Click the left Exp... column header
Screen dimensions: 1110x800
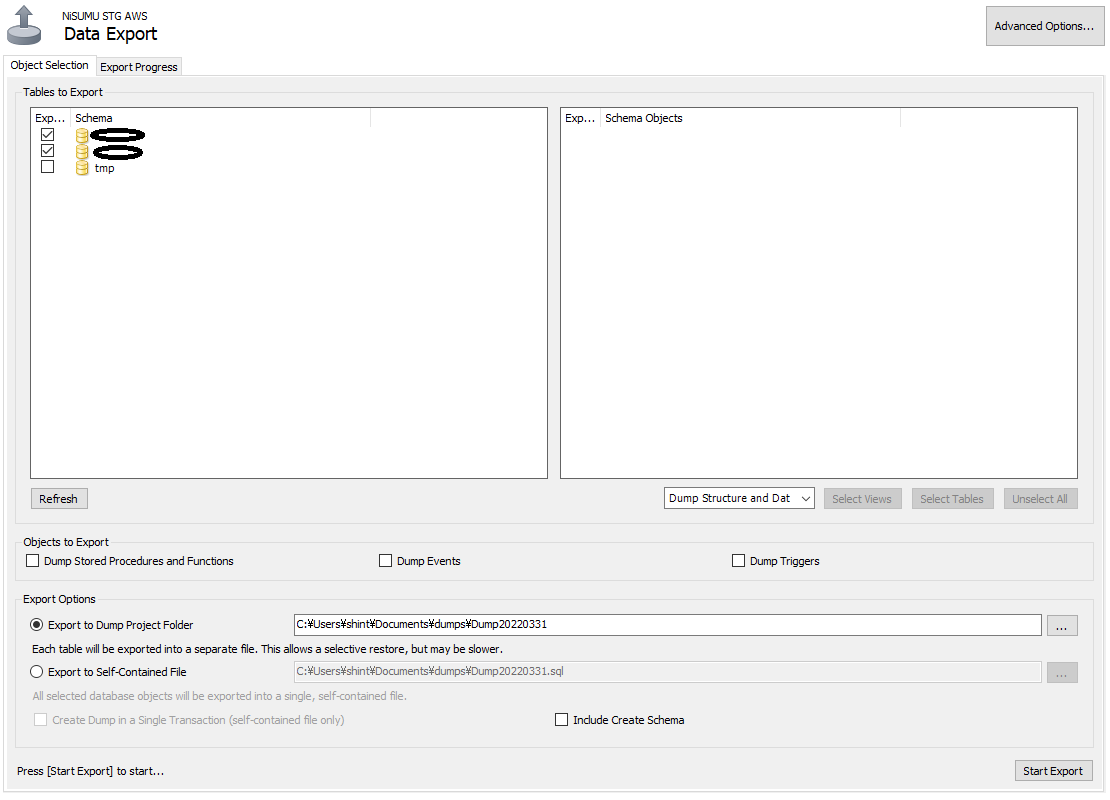(51, 118)
